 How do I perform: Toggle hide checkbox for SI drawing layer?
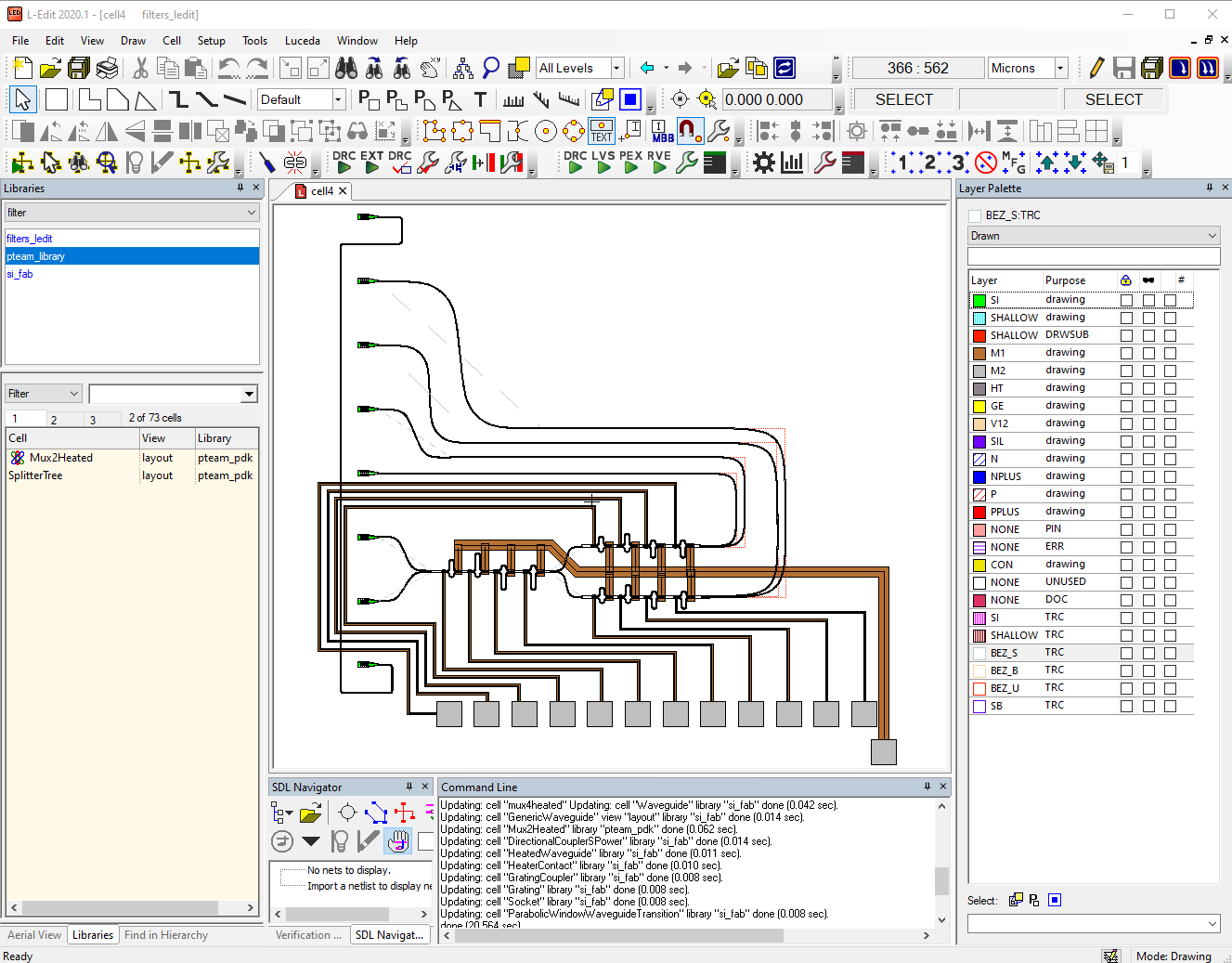[1148, 300]
